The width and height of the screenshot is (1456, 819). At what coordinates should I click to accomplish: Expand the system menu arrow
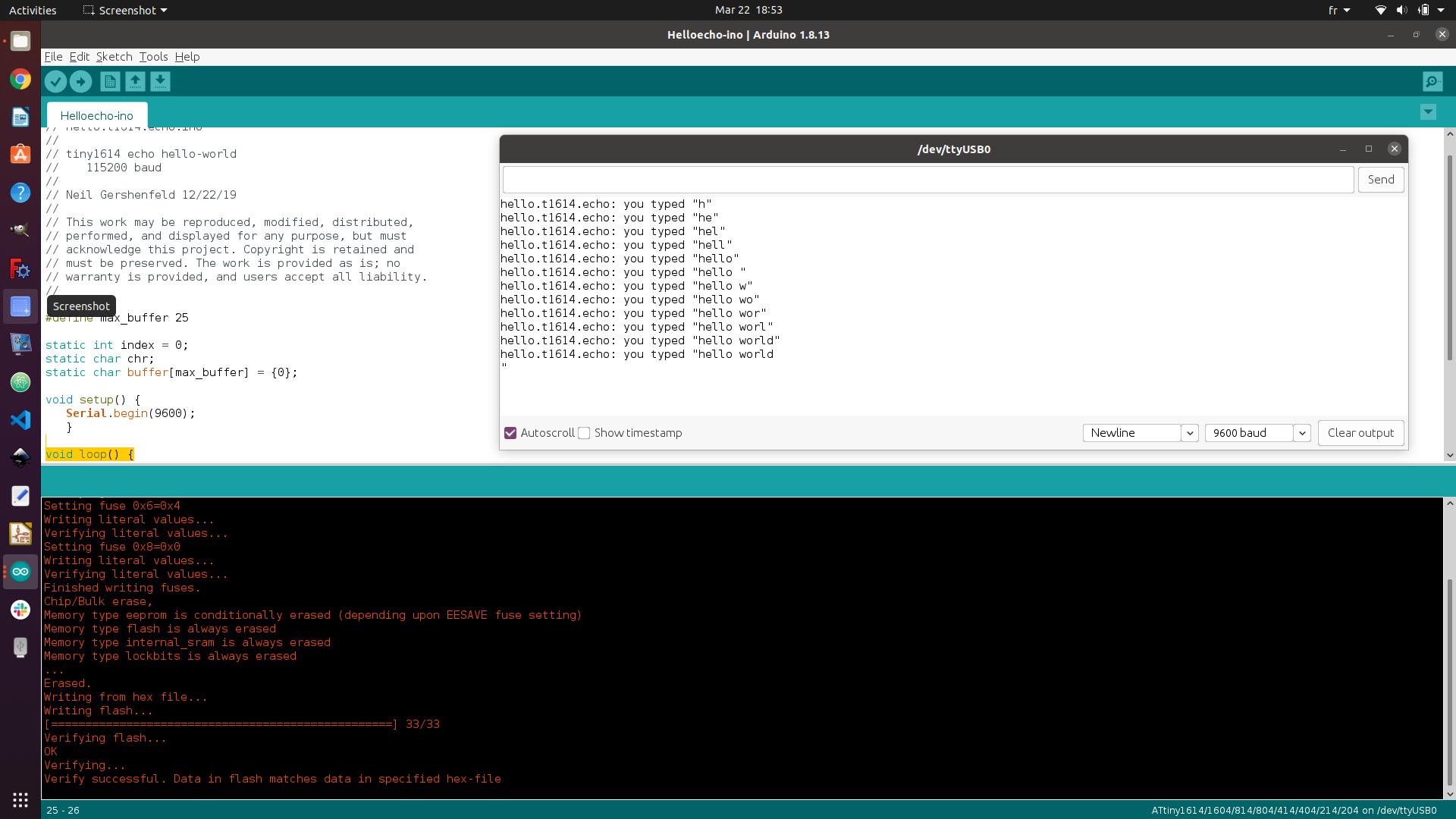[1441, 11]
